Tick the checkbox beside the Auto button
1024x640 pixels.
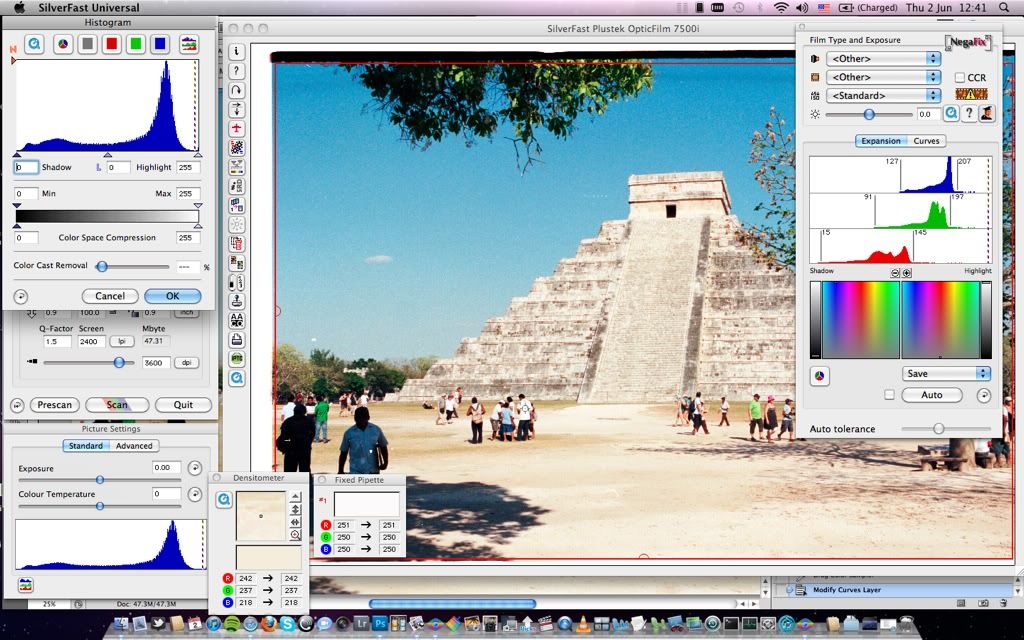[x=889, y=395]
